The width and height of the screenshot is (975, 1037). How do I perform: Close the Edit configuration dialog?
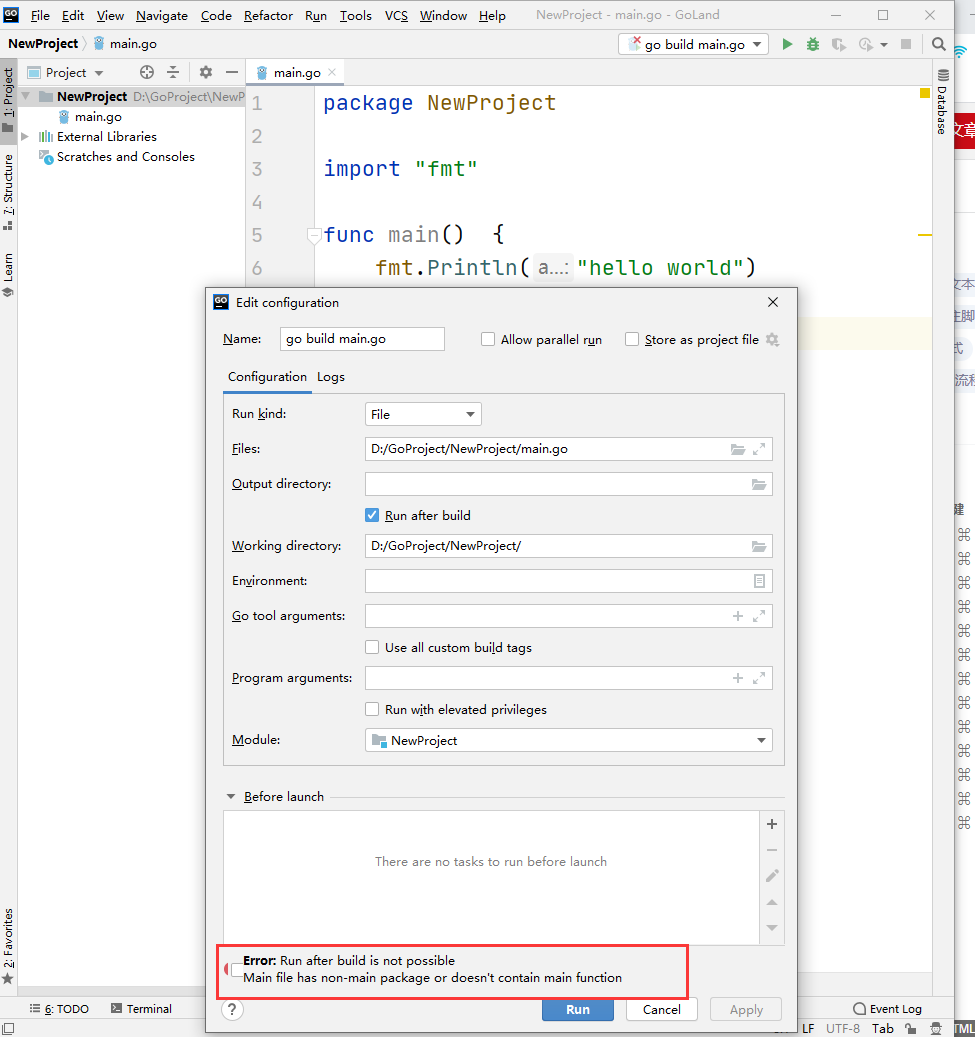(773, 302)
